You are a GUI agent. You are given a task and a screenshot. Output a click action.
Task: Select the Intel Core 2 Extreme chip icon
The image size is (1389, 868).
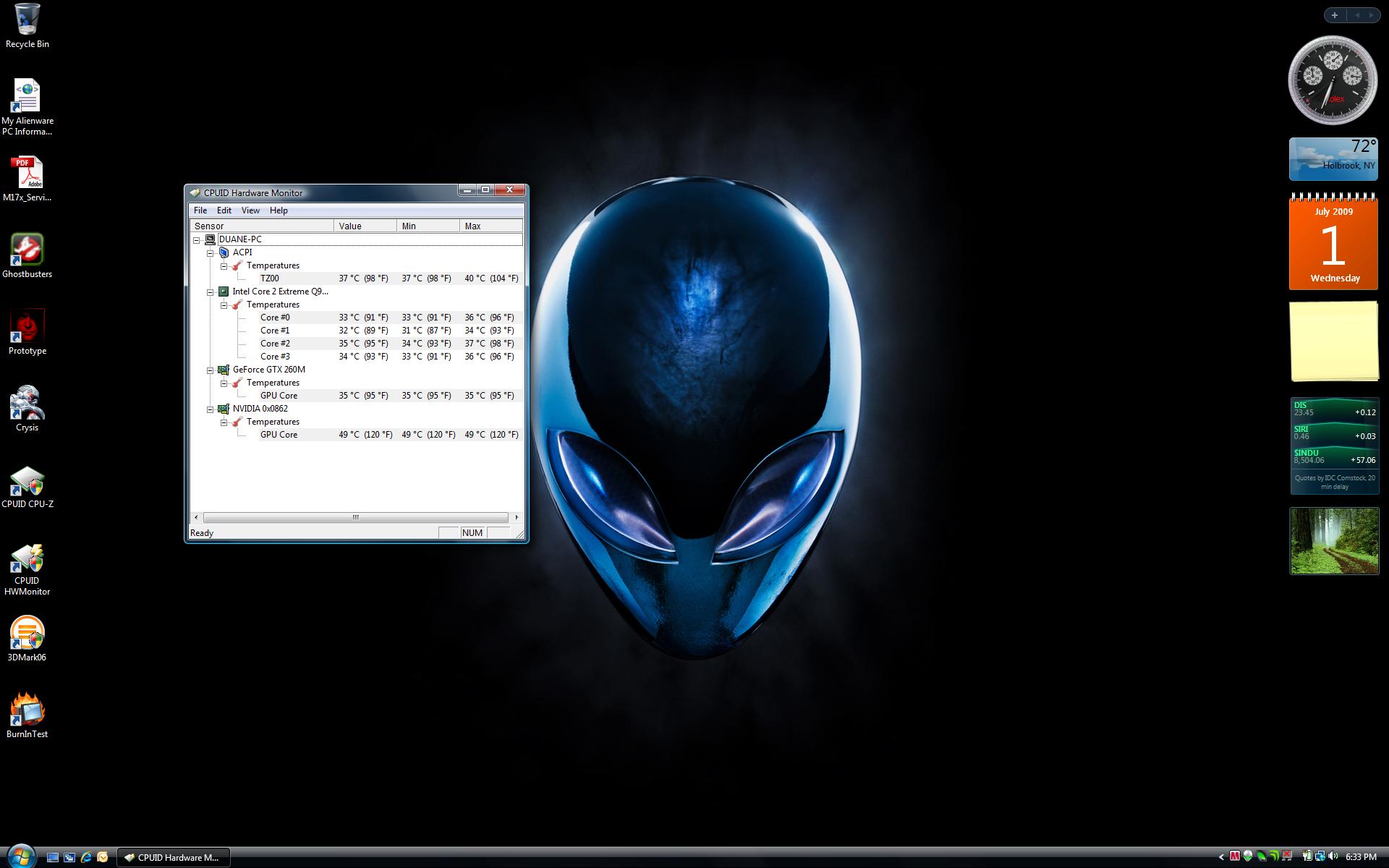tap(224, 292)
